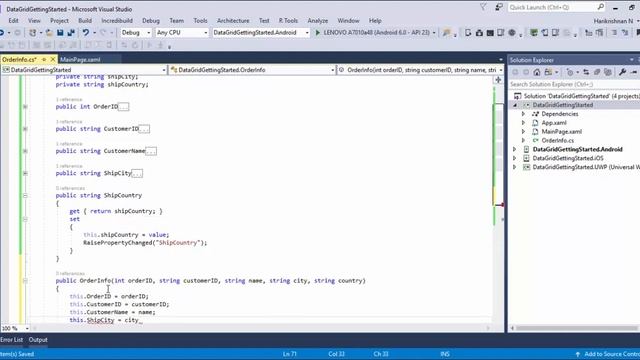Expand the DataGridGettingStarted.Android project node
This screenshot has width=640, height=360.
coord(515,149)
